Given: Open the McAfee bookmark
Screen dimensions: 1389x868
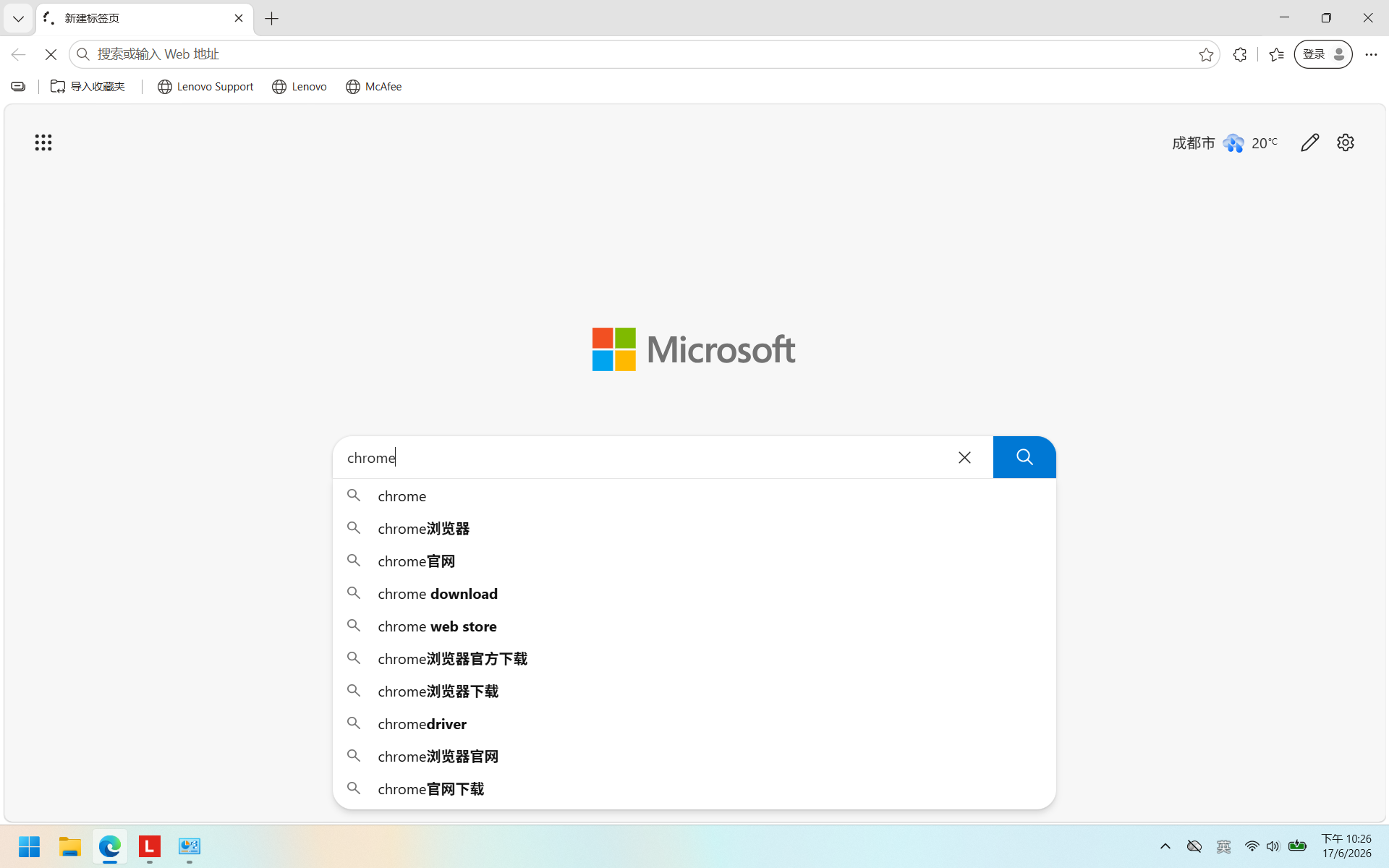Looking at the screenshot, I should [373, 87].
